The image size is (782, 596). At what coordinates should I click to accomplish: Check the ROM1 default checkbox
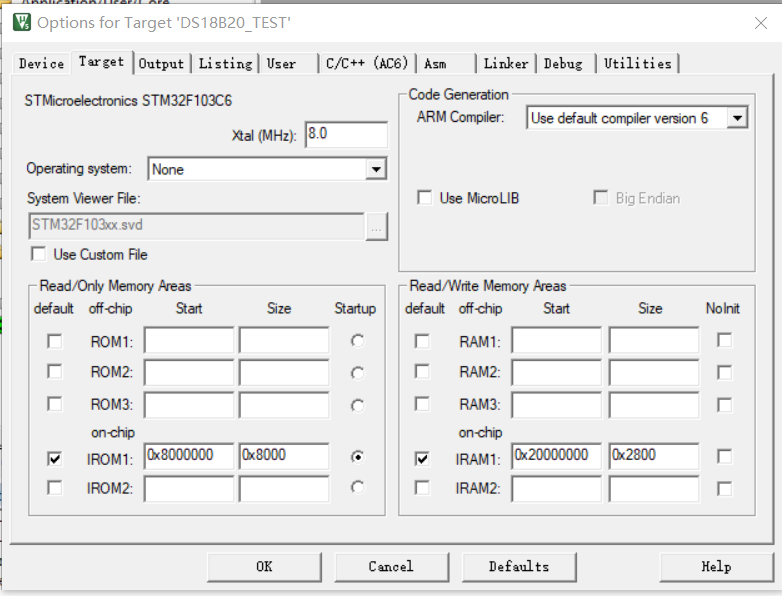coord(55,342)
